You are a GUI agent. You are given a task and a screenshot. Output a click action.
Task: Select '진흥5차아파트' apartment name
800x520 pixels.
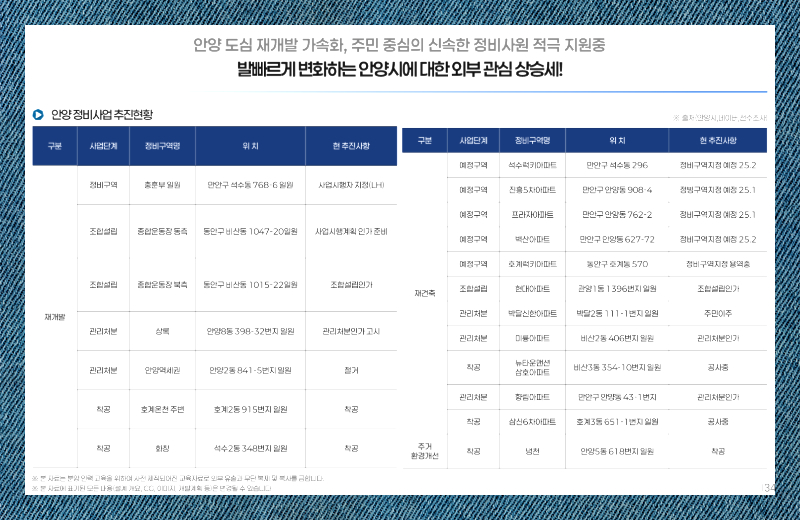[532, 190]
